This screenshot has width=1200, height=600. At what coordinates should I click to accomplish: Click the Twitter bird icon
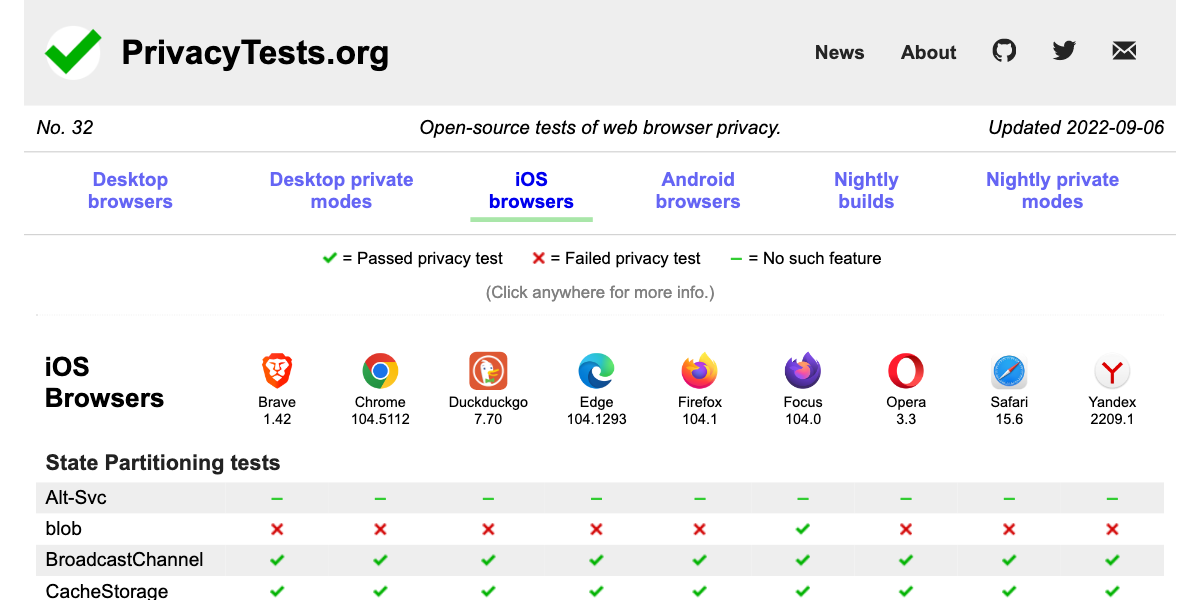point(1064,49)
